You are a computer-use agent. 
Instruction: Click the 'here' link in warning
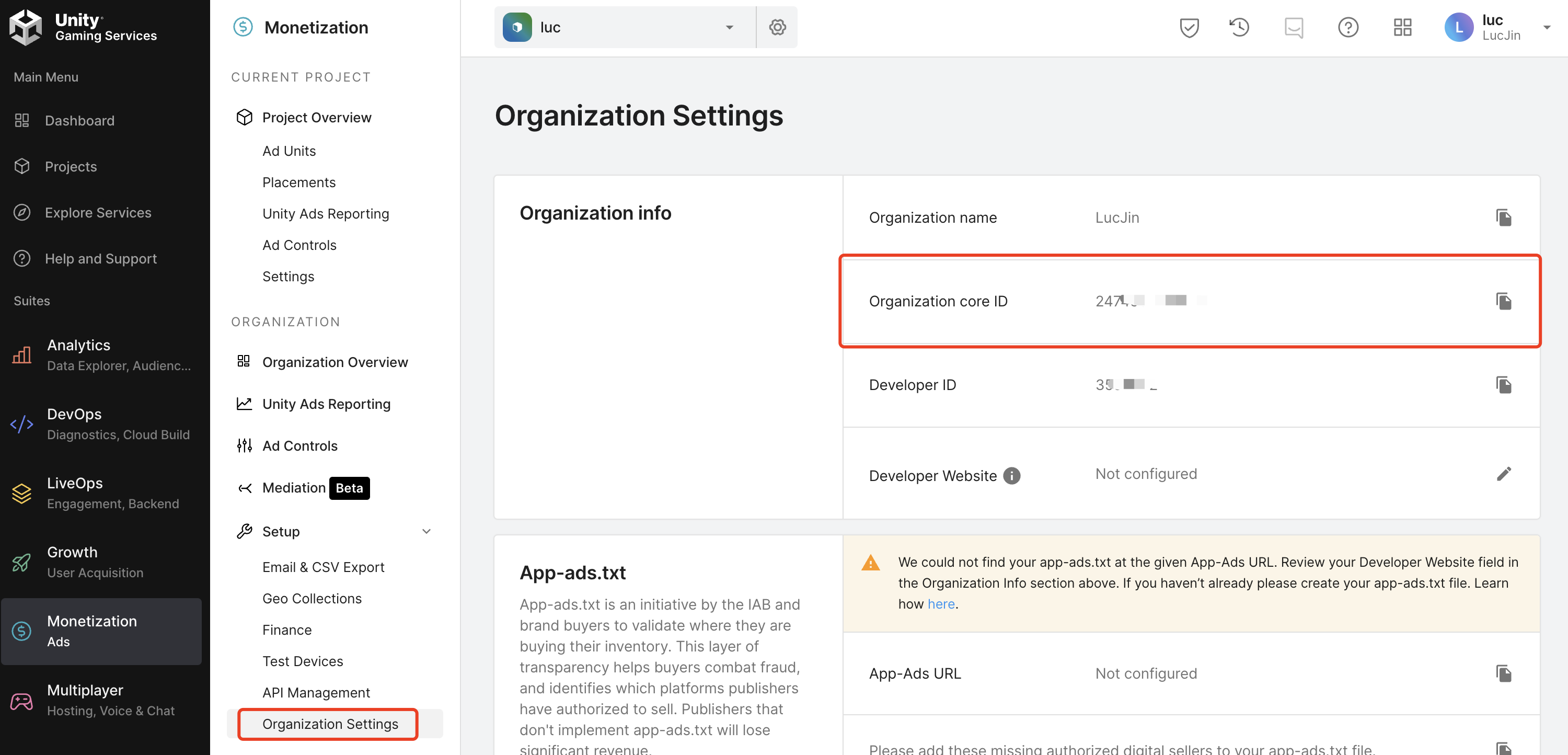tap(940, 604)
